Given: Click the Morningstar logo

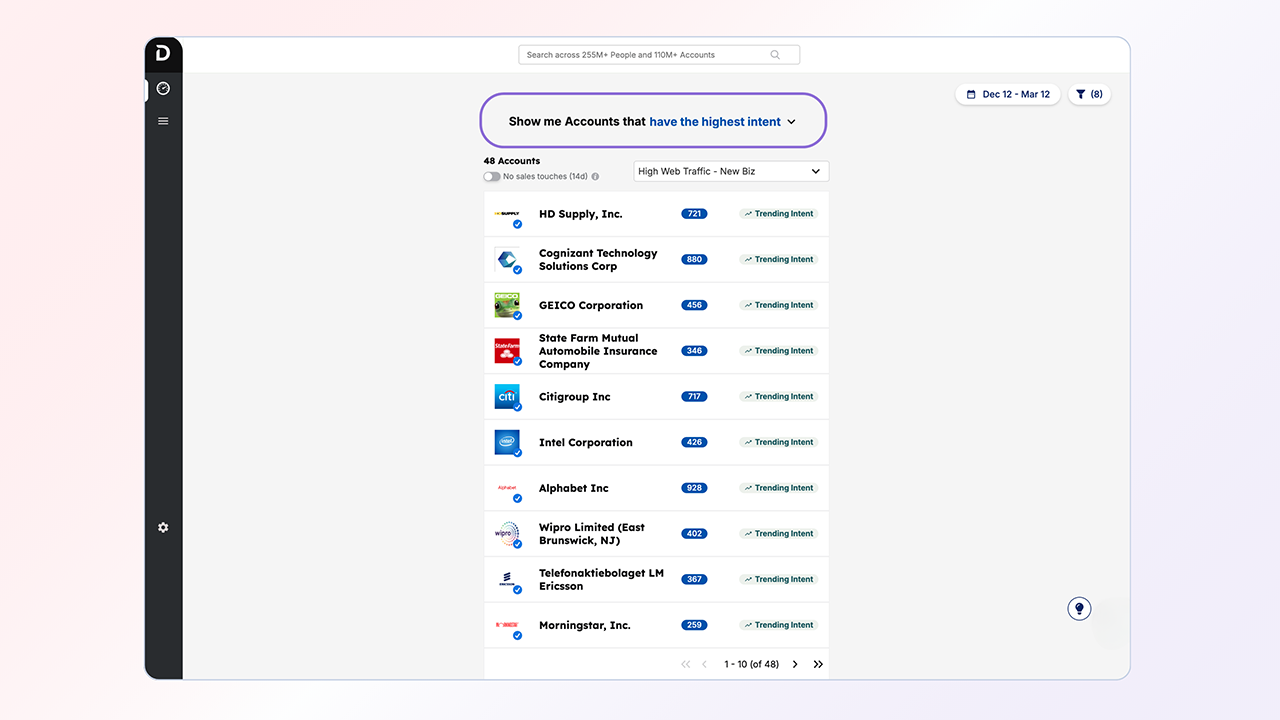Looking at the screenshot, I should click(x=507, y=625).
